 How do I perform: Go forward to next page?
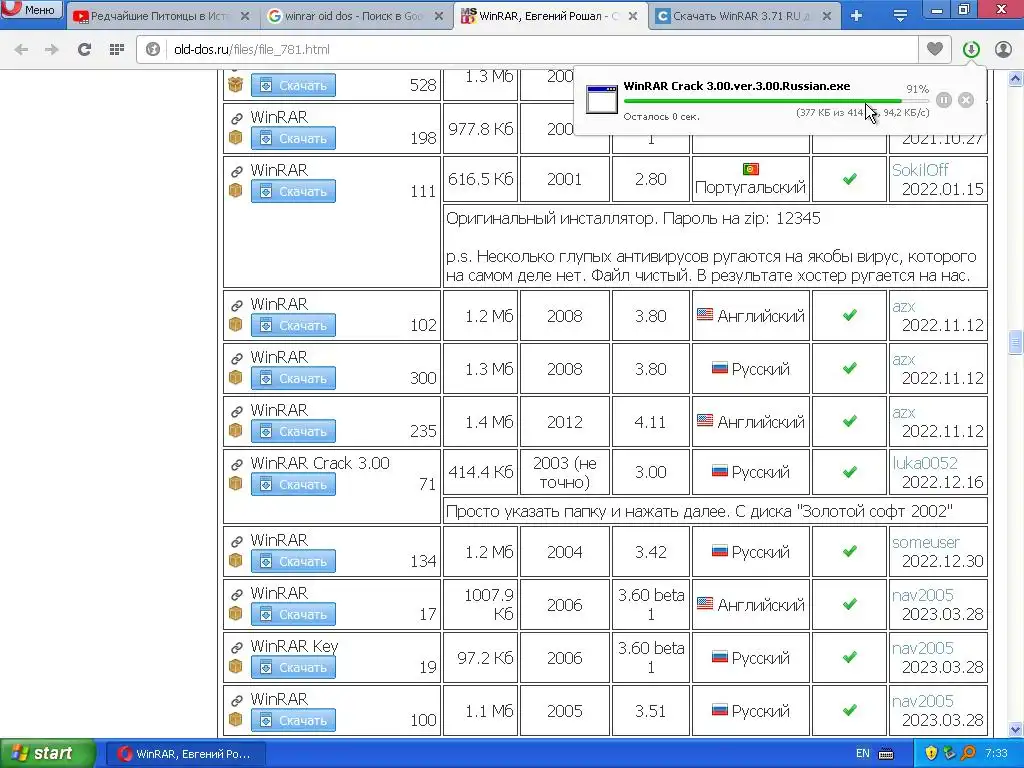coord(52,49)
